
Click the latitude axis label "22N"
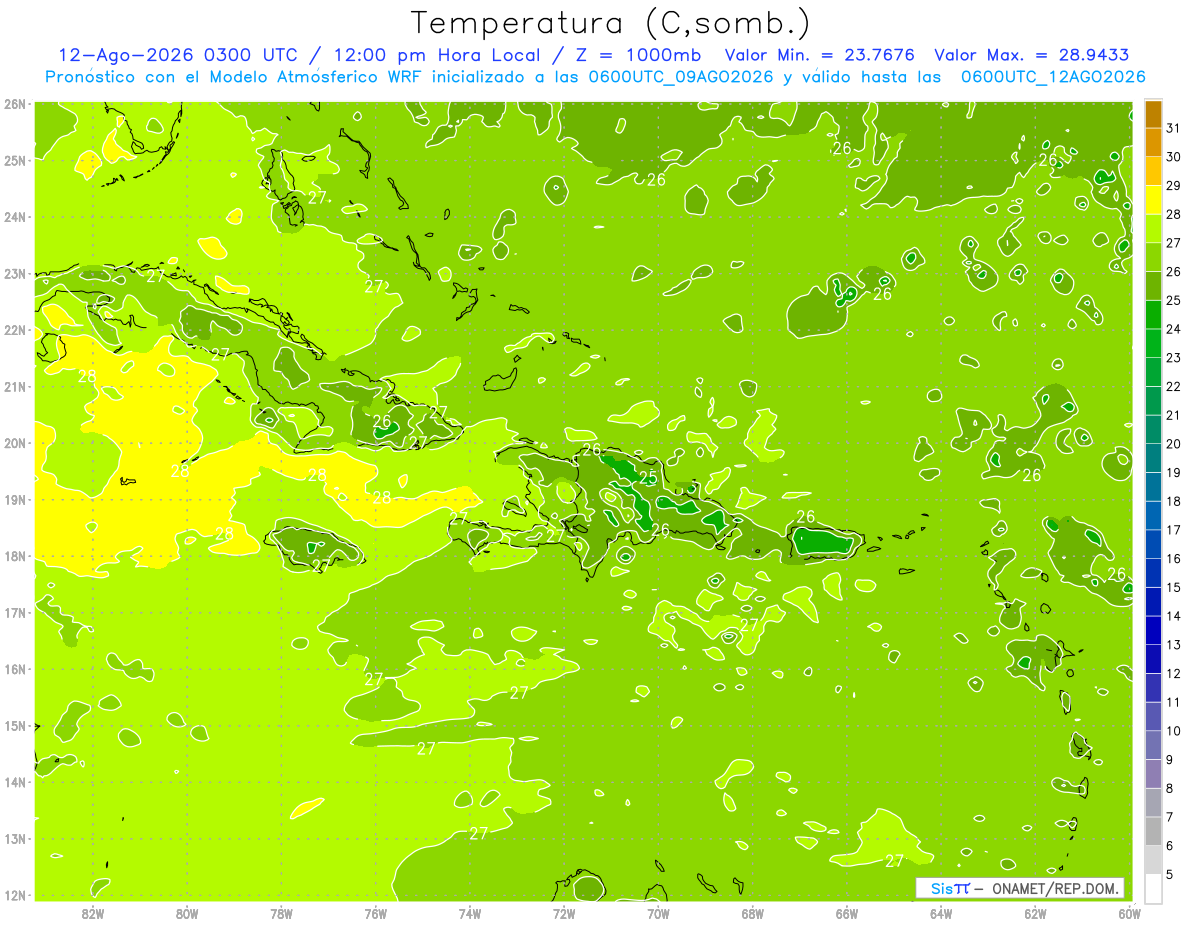(15, 330)
